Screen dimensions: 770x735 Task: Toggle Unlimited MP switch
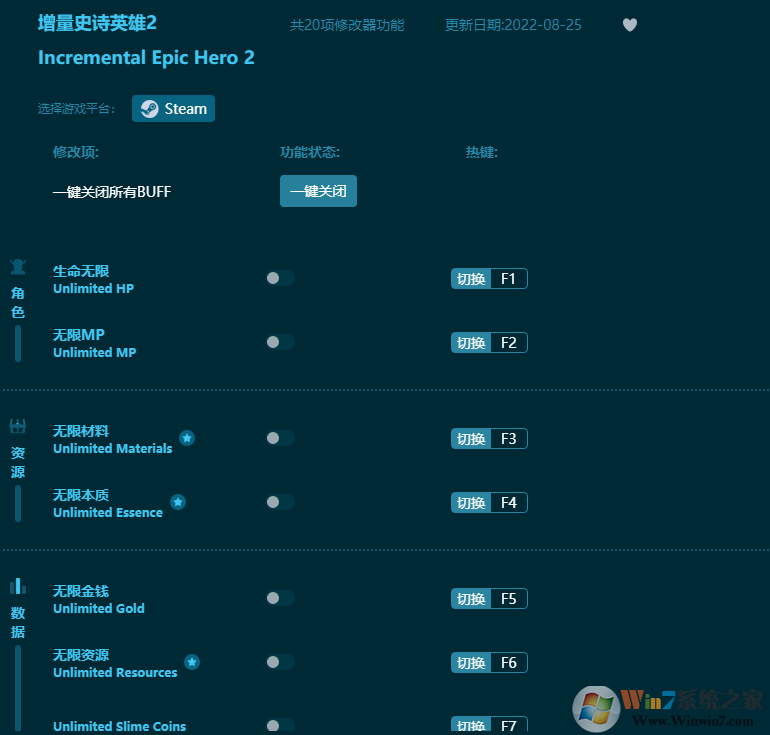[280, 342]
